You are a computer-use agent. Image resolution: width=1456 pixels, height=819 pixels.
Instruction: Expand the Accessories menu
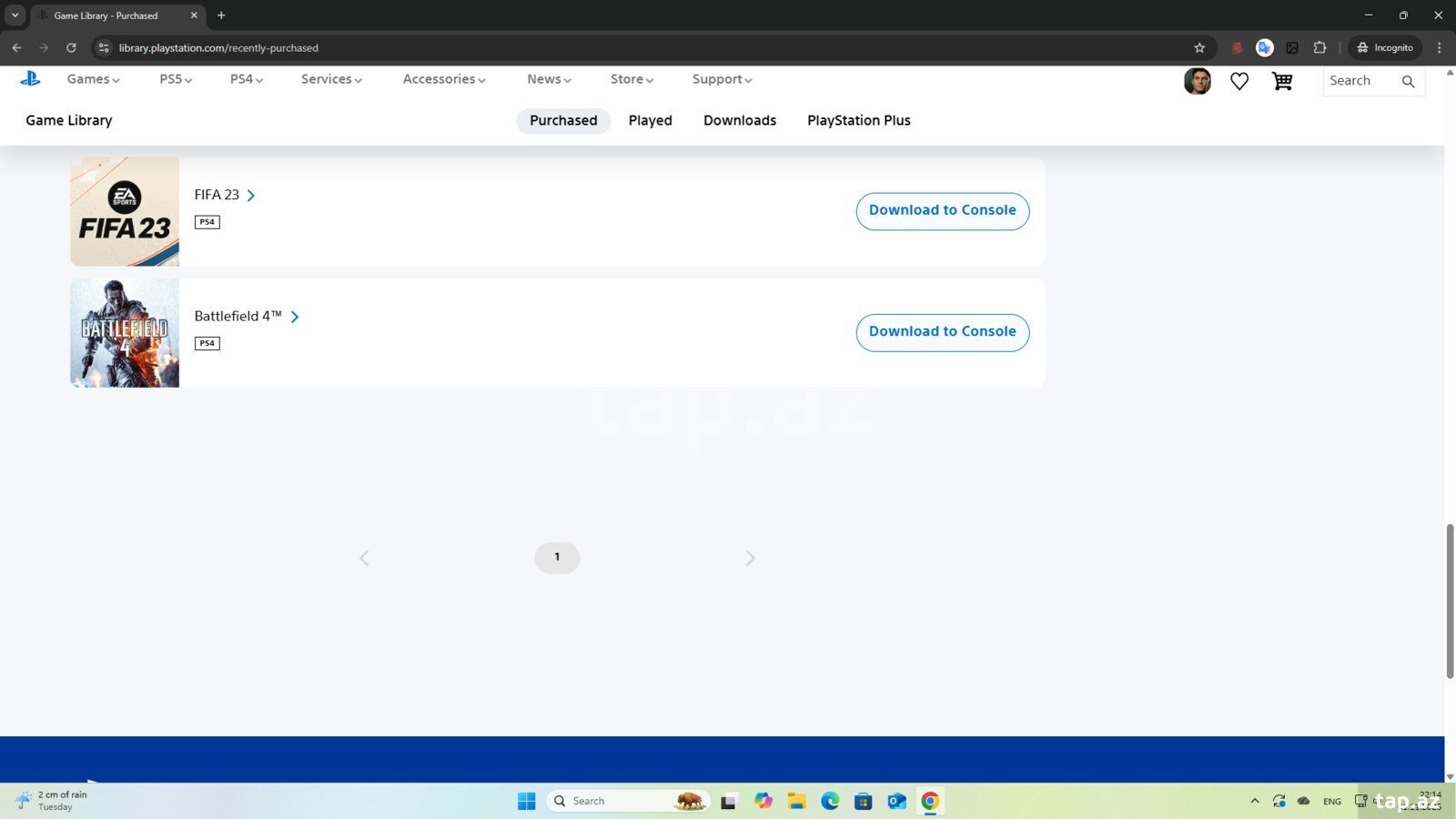pos(444,79)
